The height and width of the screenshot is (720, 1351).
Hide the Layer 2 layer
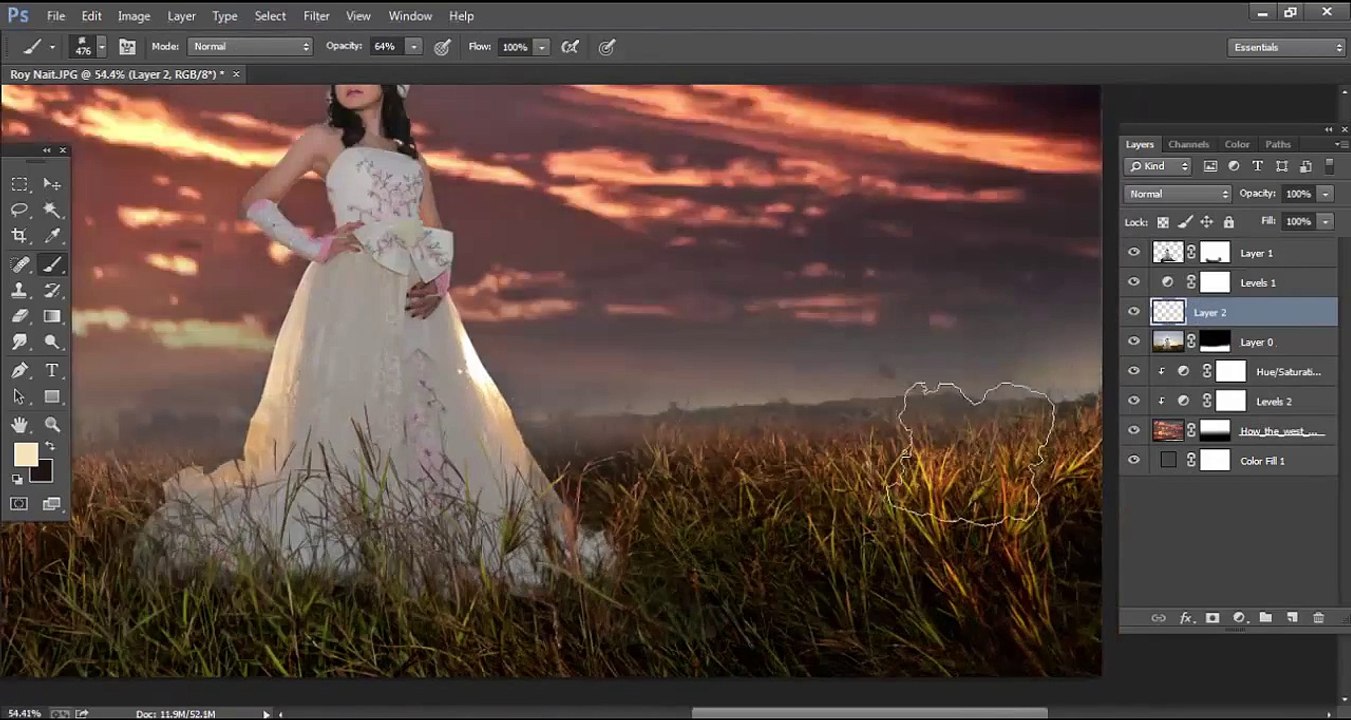point(1134,312)
